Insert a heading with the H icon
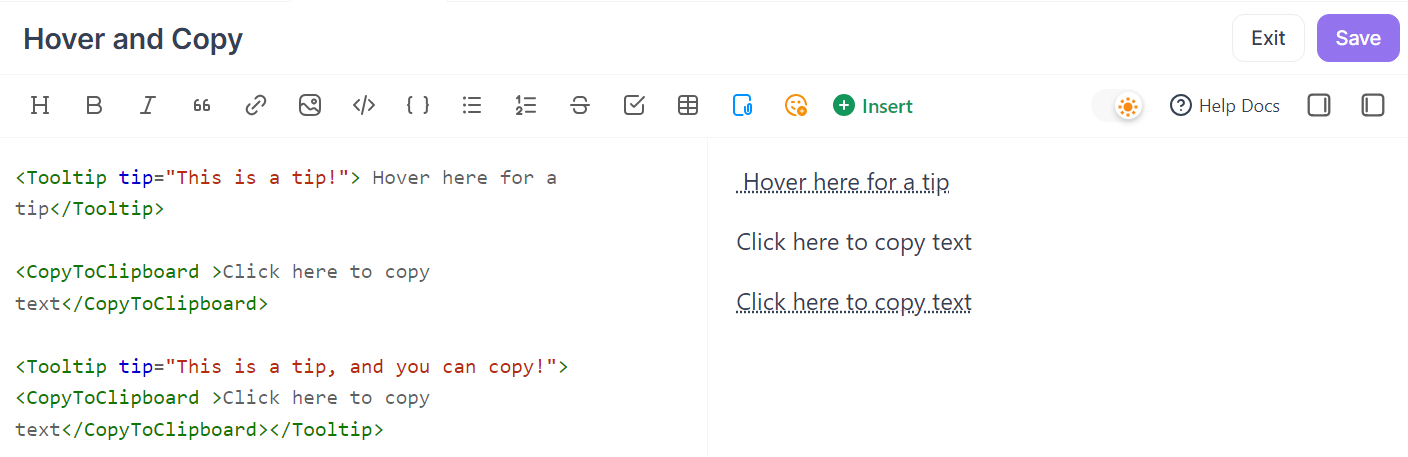Viewport: 1408px width, 457px height. (40, 105)
